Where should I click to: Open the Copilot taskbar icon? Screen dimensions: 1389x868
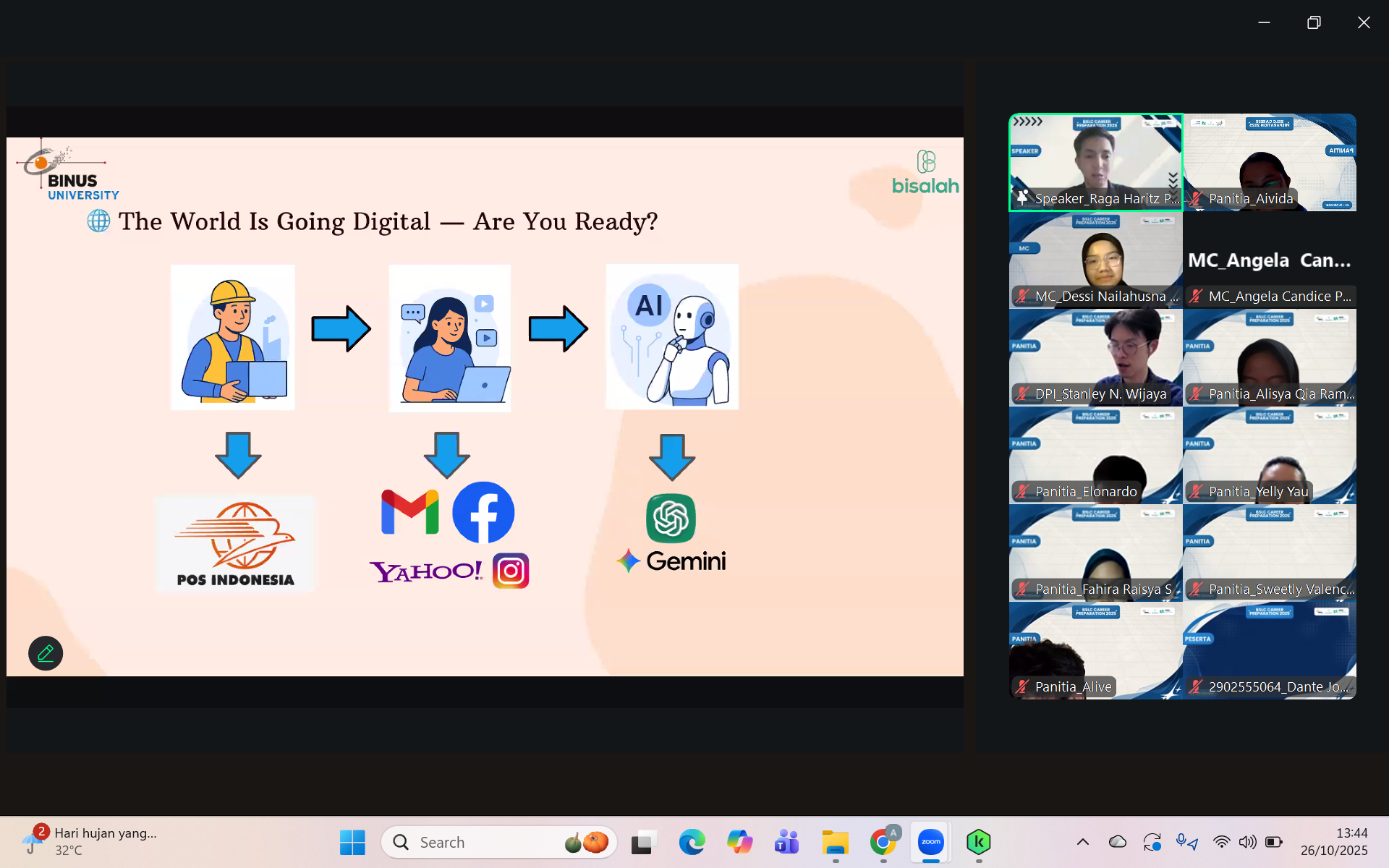coord(739,842)
